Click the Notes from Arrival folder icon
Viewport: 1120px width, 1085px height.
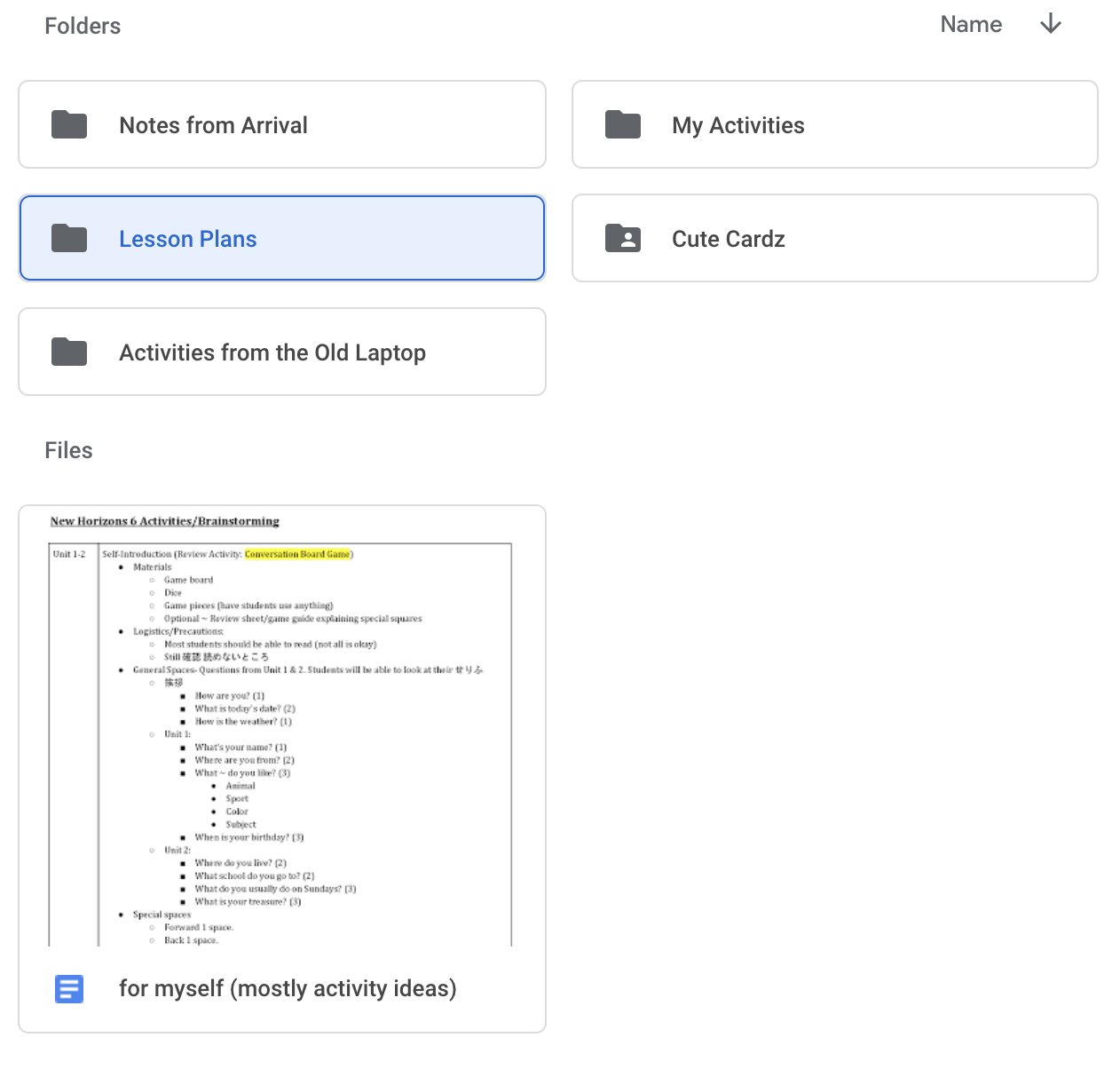[x=69, y=125]
